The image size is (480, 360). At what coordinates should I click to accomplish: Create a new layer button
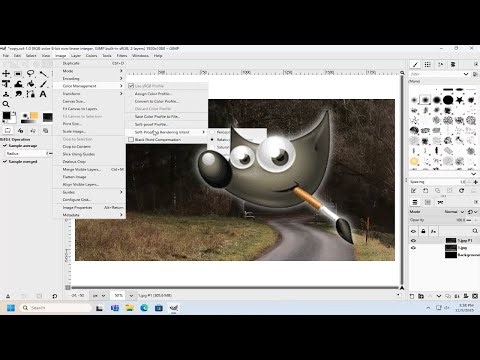(412, 296)
